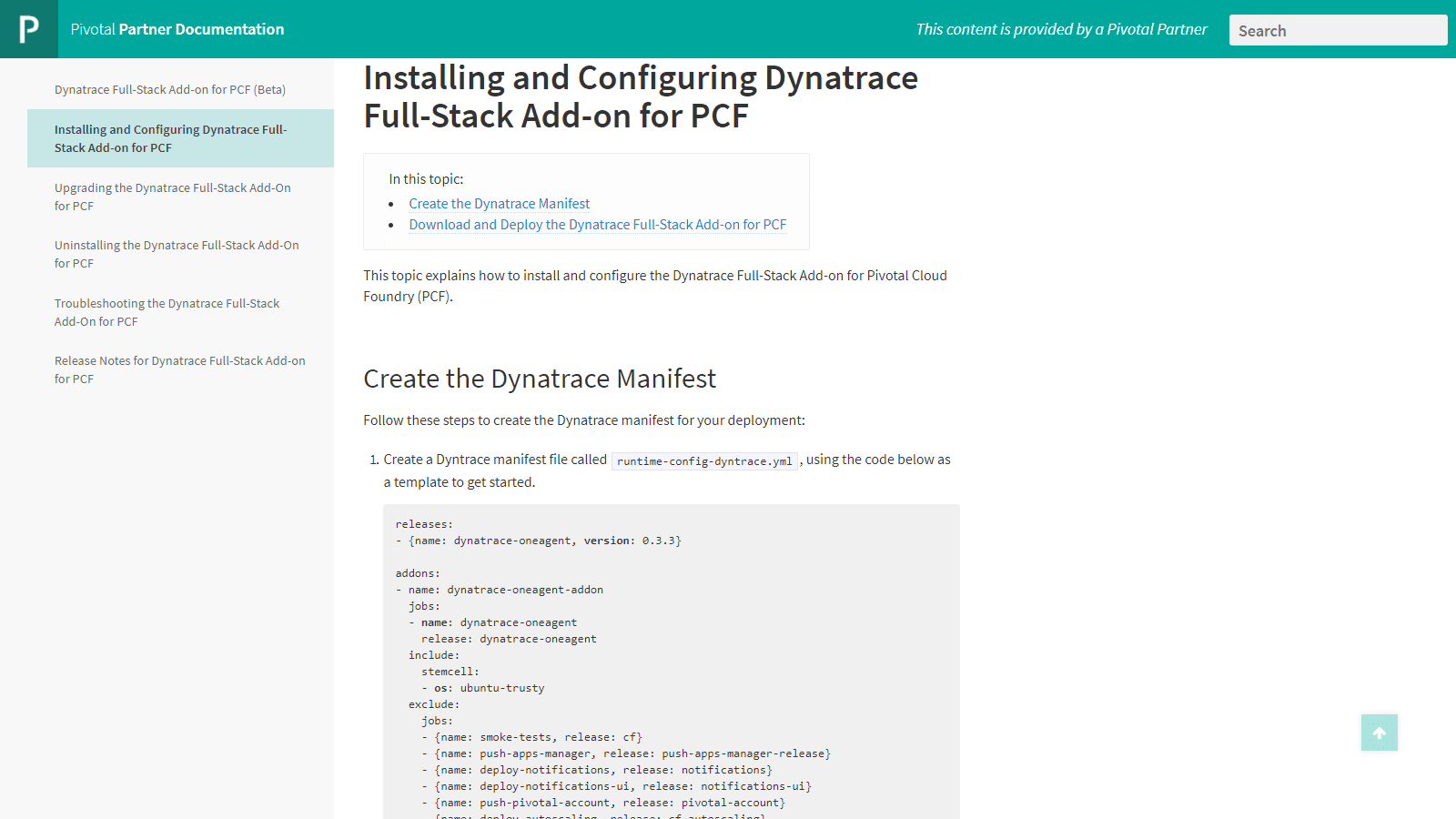Click the 'include:' code line
Screen dimensions: 1456x819
pyautogui.click(x=434, y=655)
